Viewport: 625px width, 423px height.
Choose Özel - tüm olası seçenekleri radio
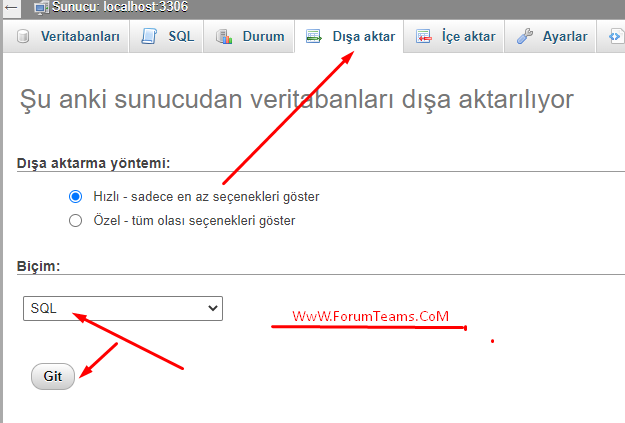tap(75, 220)
